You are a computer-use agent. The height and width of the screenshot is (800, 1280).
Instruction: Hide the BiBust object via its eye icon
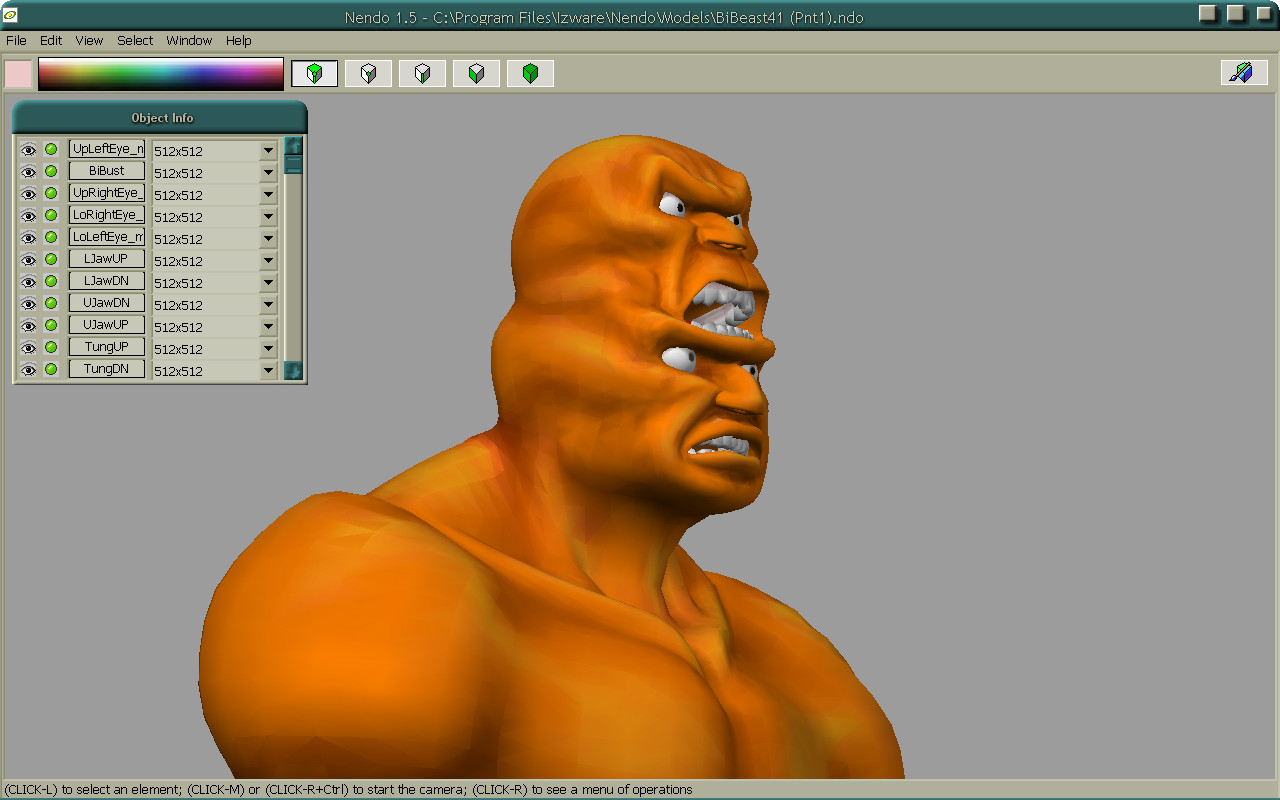(x=29, y=172)
